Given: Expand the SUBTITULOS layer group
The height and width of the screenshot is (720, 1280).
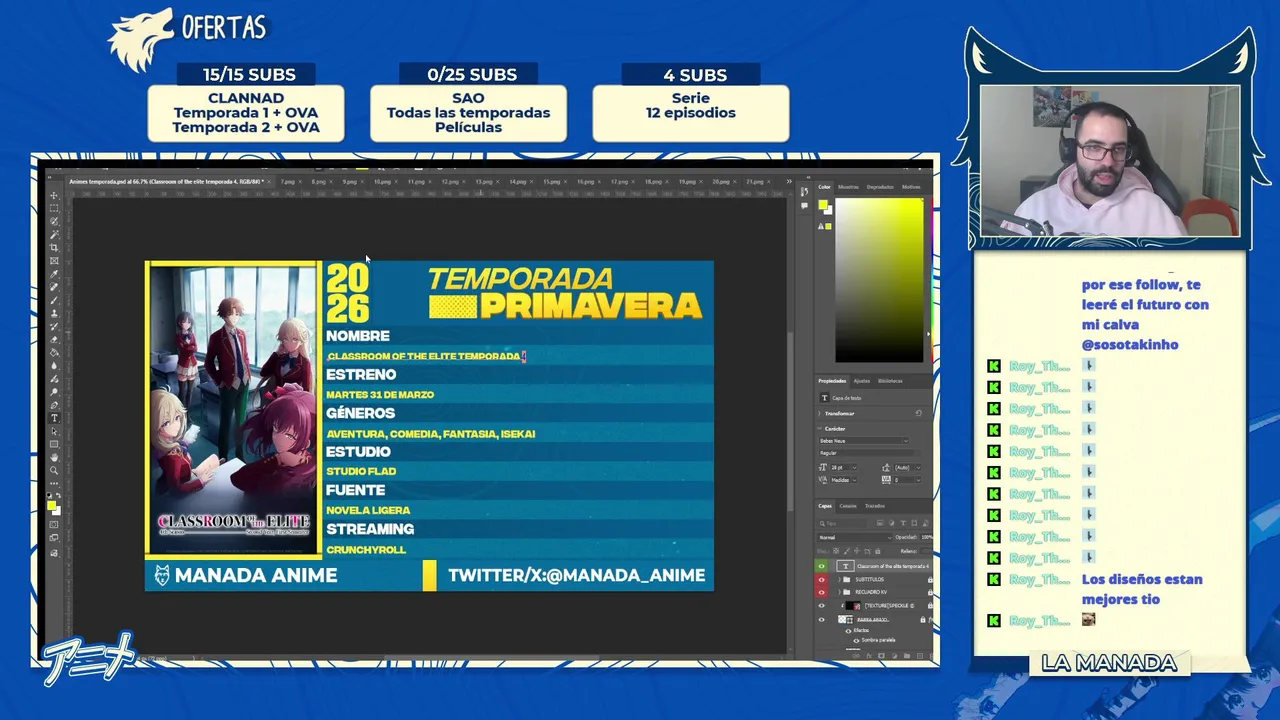Looking at the screenshot, I should tap(839, 579).
